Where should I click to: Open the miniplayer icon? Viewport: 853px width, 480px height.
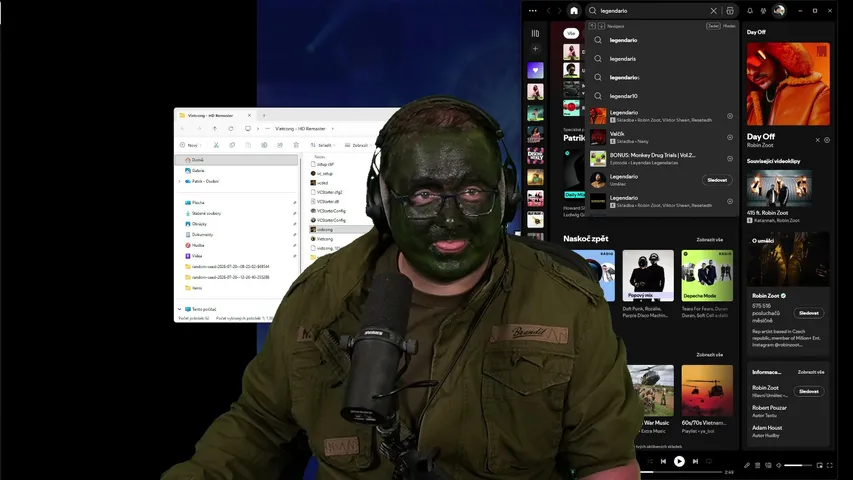[819, 465]
